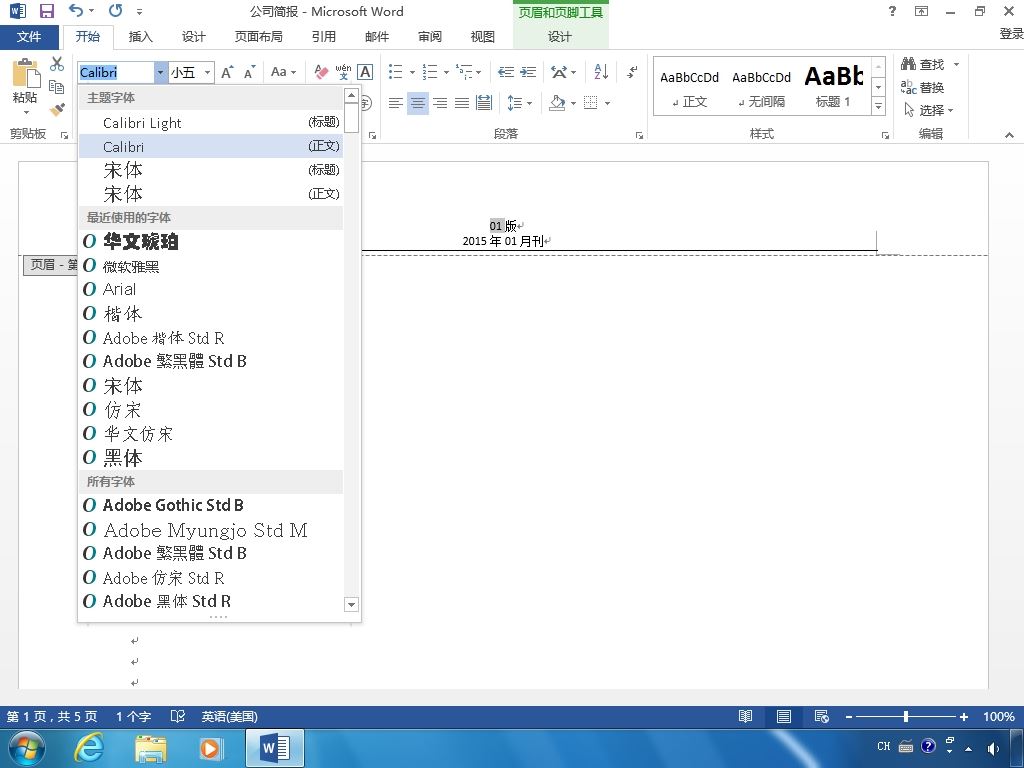Decrease paragraph indent

pos(505,72)
